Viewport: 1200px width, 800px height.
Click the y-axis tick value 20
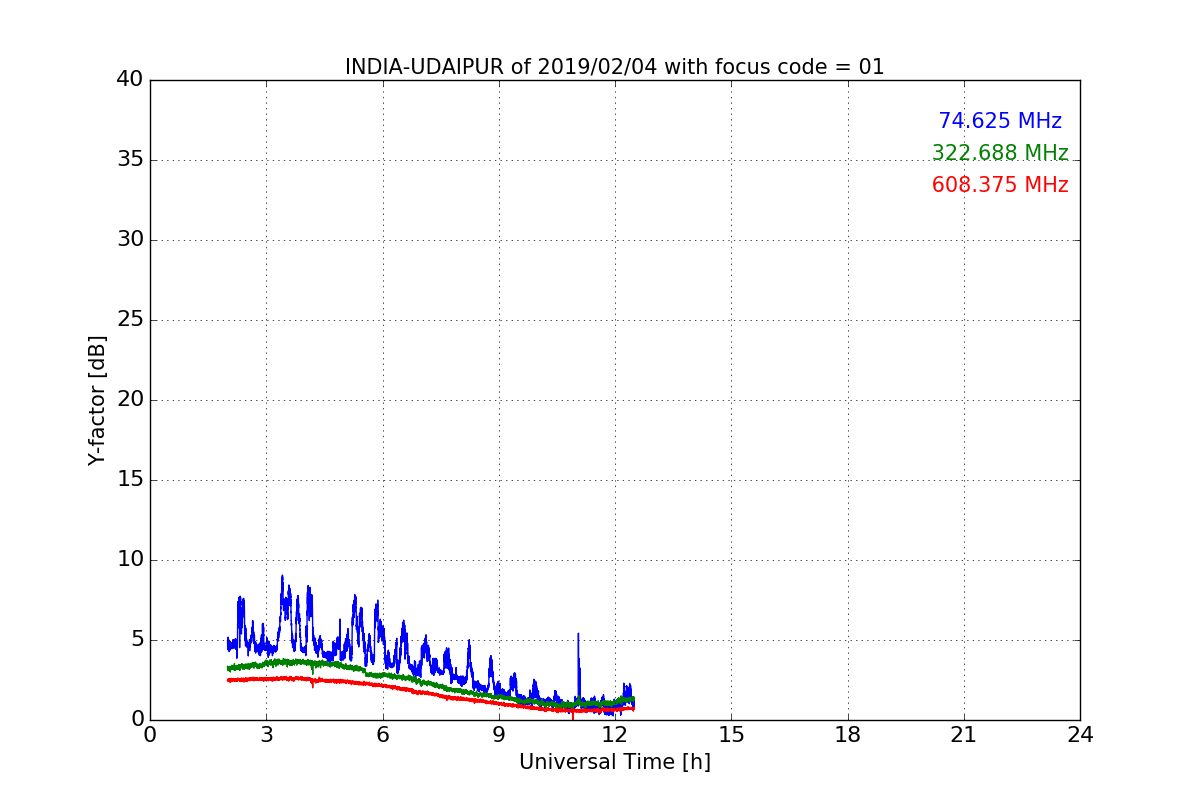[130, 400]
